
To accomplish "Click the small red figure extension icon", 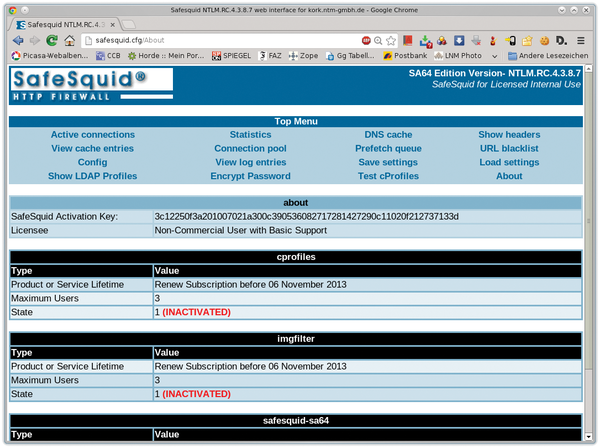I will [x=493, y=41].
